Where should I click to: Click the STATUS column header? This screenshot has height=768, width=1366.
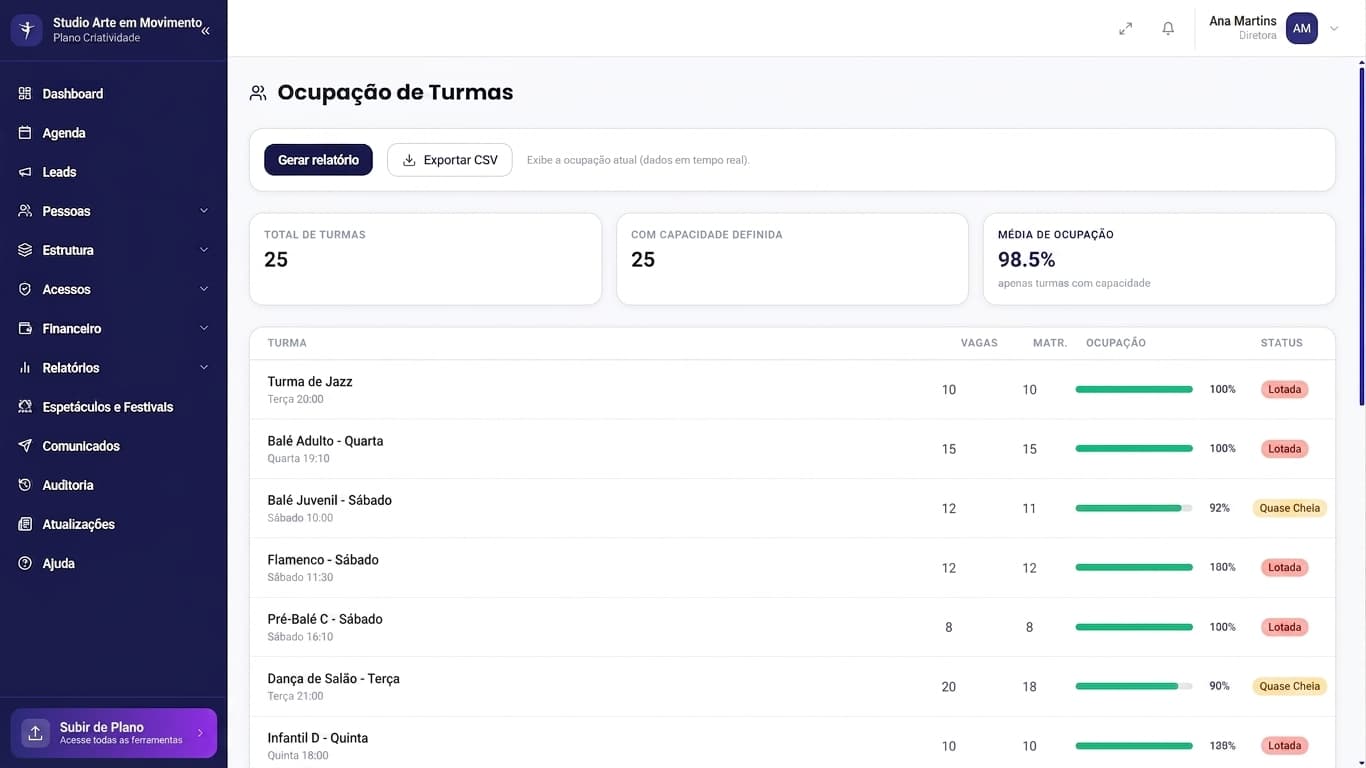click(1281, 343)
